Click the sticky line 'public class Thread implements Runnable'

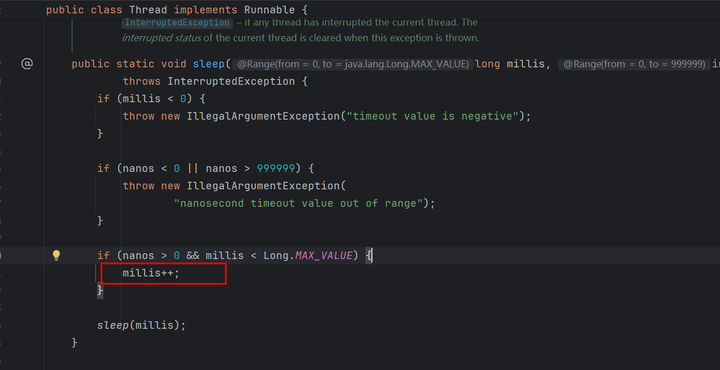pyautogui.click(x=177, y=10)
